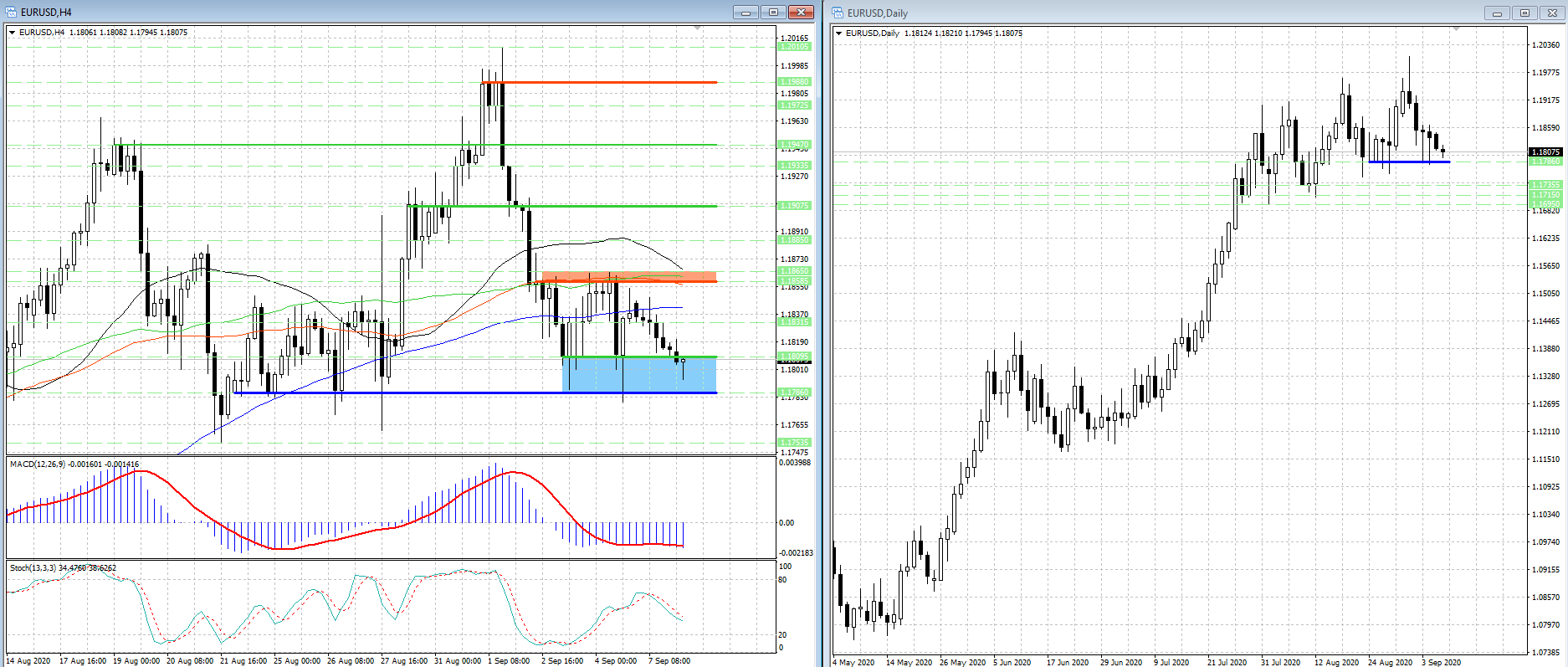Click the Daily chart shift marker triangle
The image size is (1568, 667).
[1456, 29]
